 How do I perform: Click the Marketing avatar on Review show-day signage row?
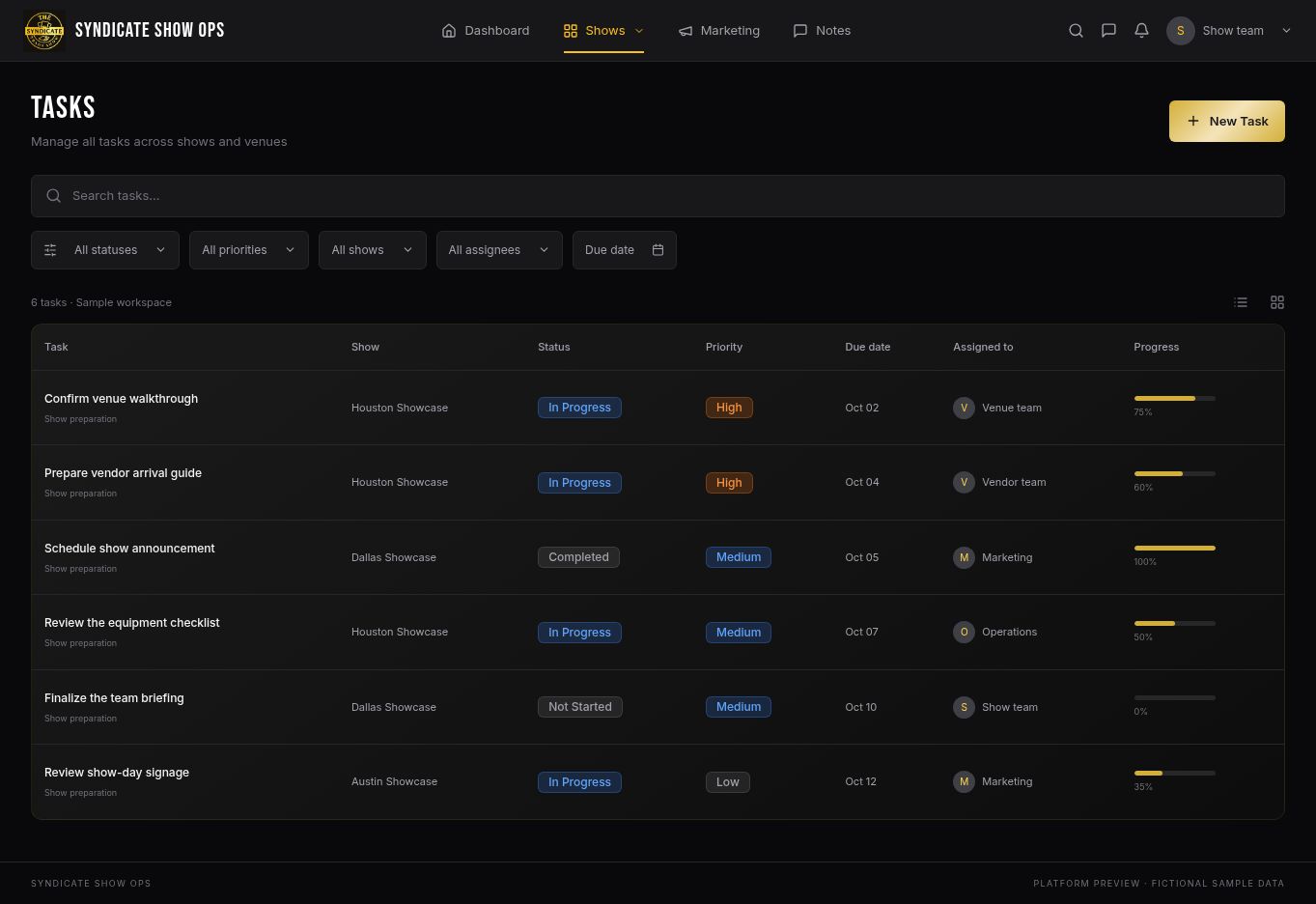[x=964, y=781]
